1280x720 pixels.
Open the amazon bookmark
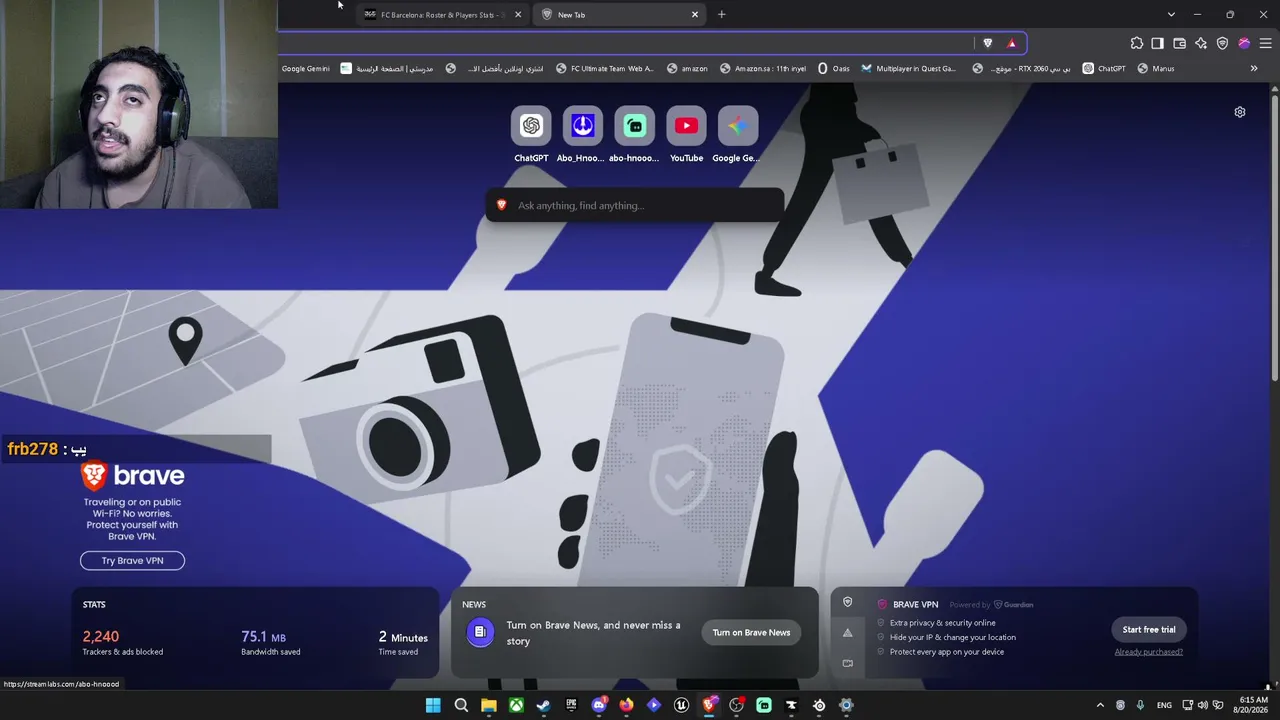coord(687,69)
